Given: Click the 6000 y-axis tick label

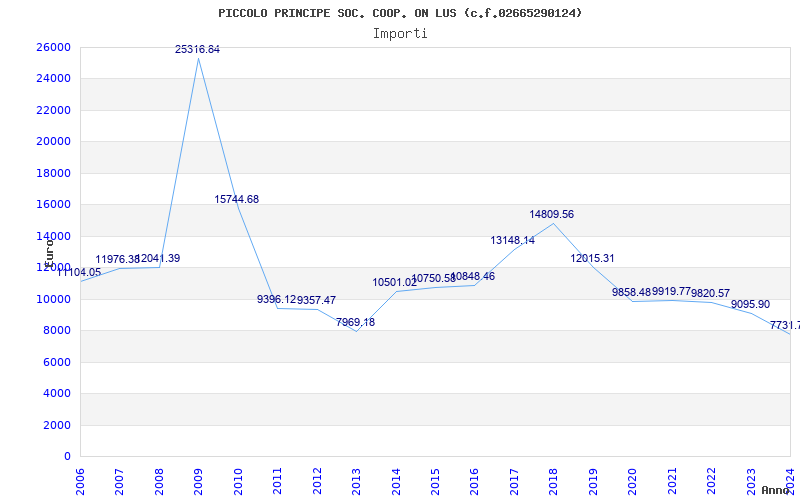Looking at the screenshot, I should coord(57,362).
